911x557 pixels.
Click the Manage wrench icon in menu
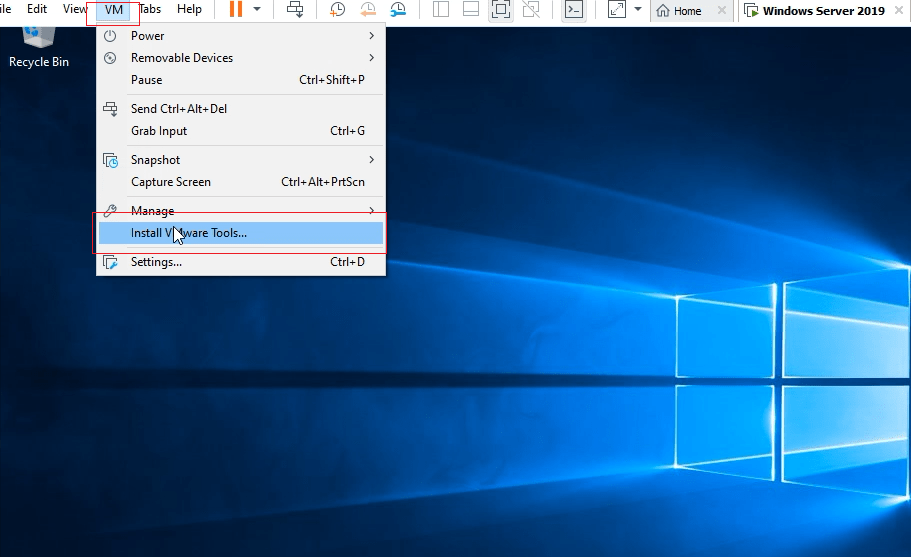(110, 210)
